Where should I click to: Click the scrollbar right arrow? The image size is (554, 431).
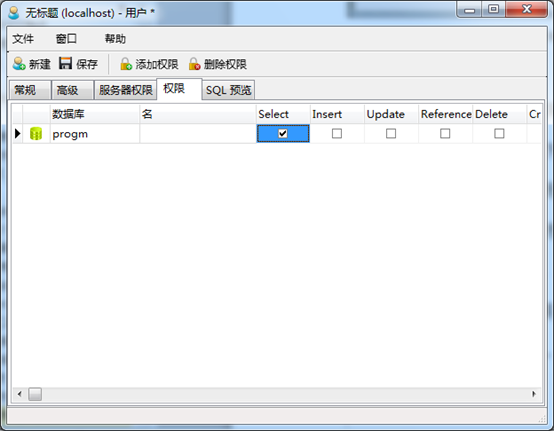pos(534,394)
